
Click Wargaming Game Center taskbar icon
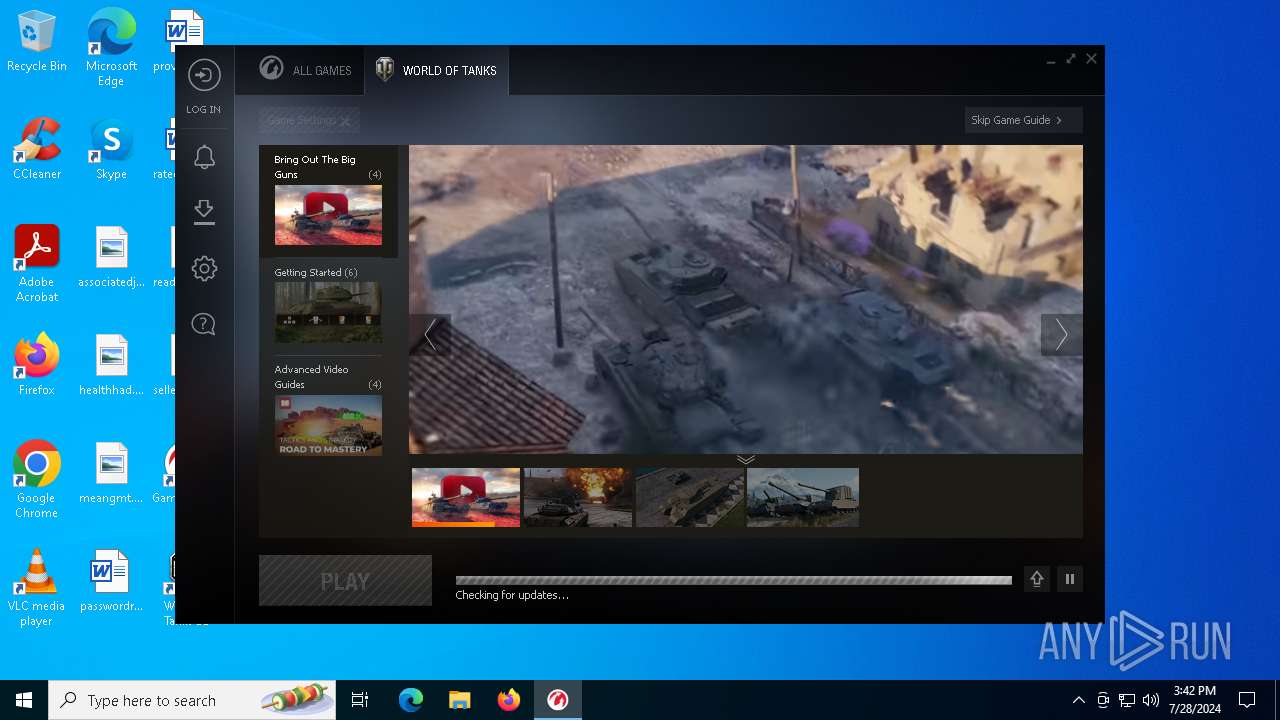point(557,700)
